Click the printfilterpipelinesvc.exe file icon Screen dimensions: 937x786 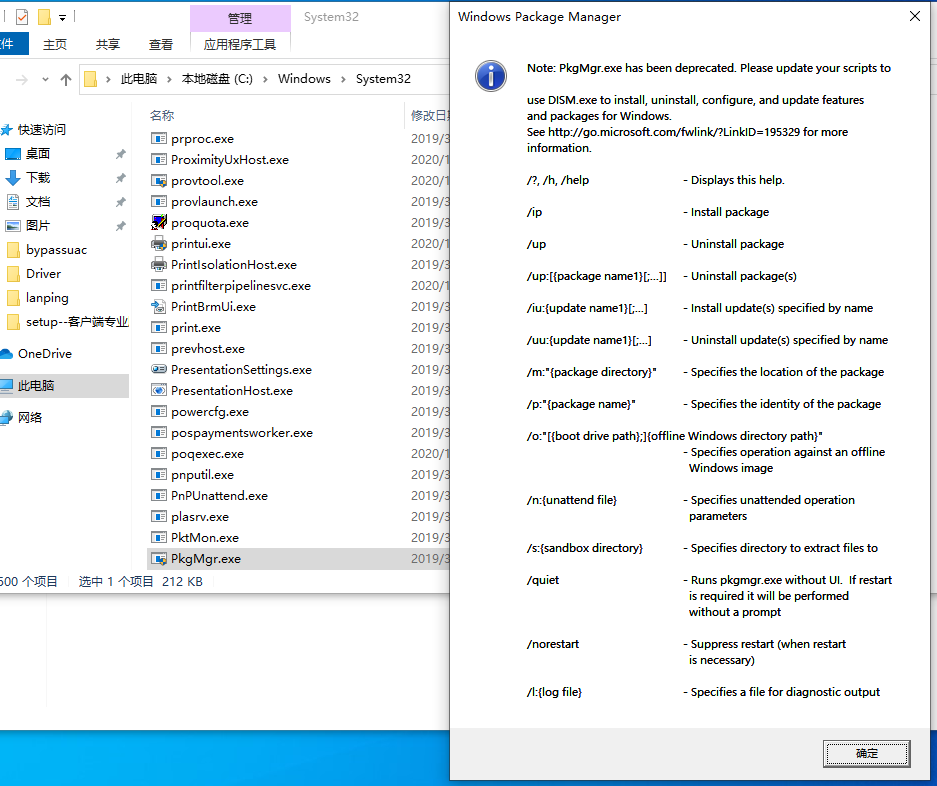point(158,286)
